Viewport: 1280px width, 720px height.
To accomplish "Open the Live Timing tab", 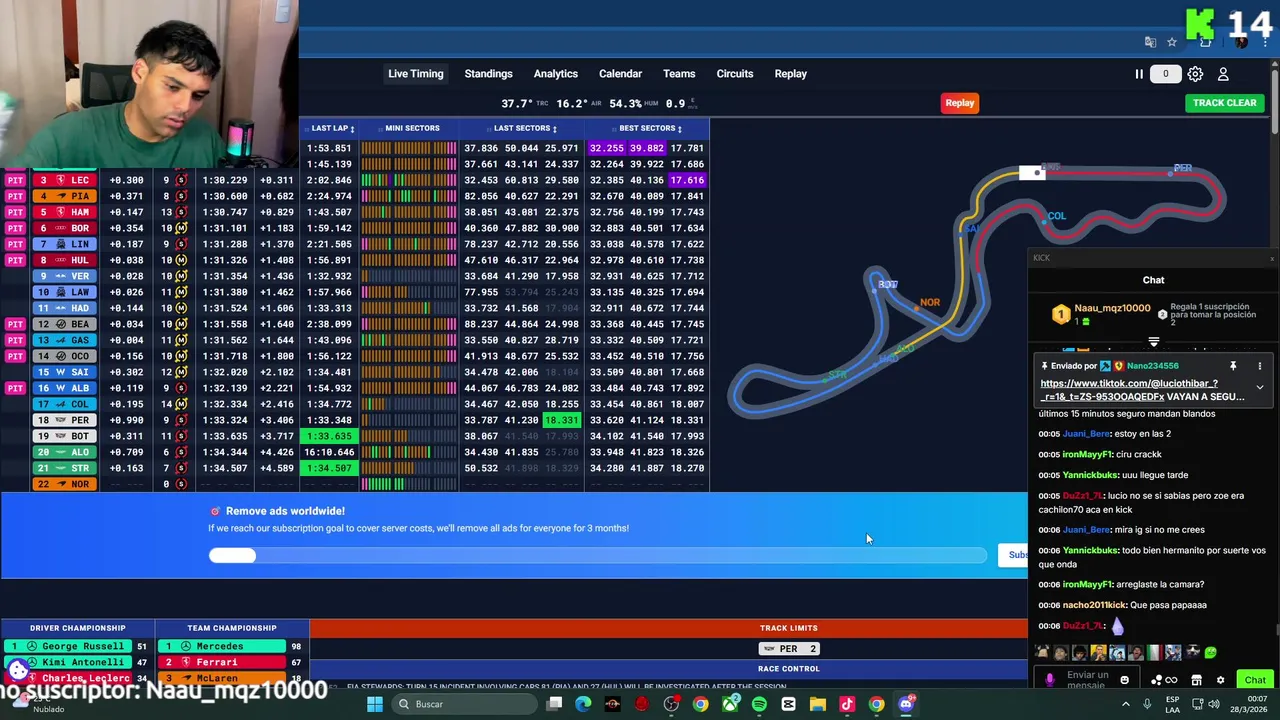I will pyautogui.click(x=415, y=74).
